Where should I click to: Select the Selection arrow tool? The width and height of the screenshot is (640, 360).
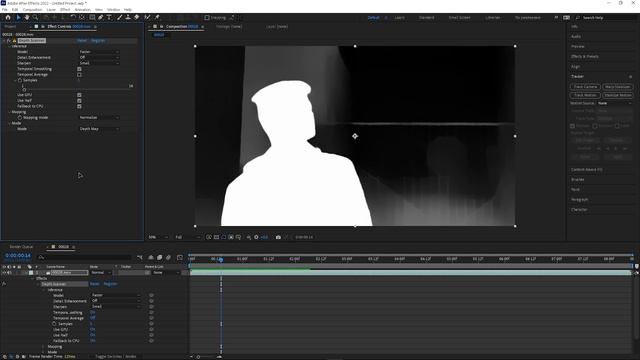point(18,18)
